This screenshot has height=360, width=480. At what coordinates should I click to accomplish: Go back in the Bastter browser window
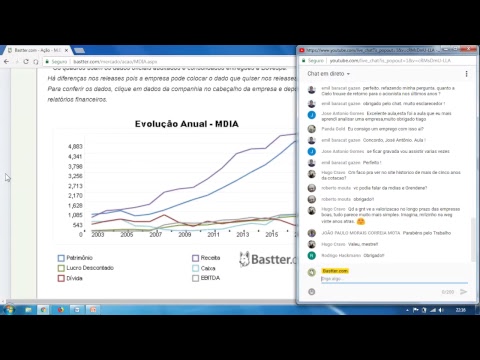click(x=6, y=62)
